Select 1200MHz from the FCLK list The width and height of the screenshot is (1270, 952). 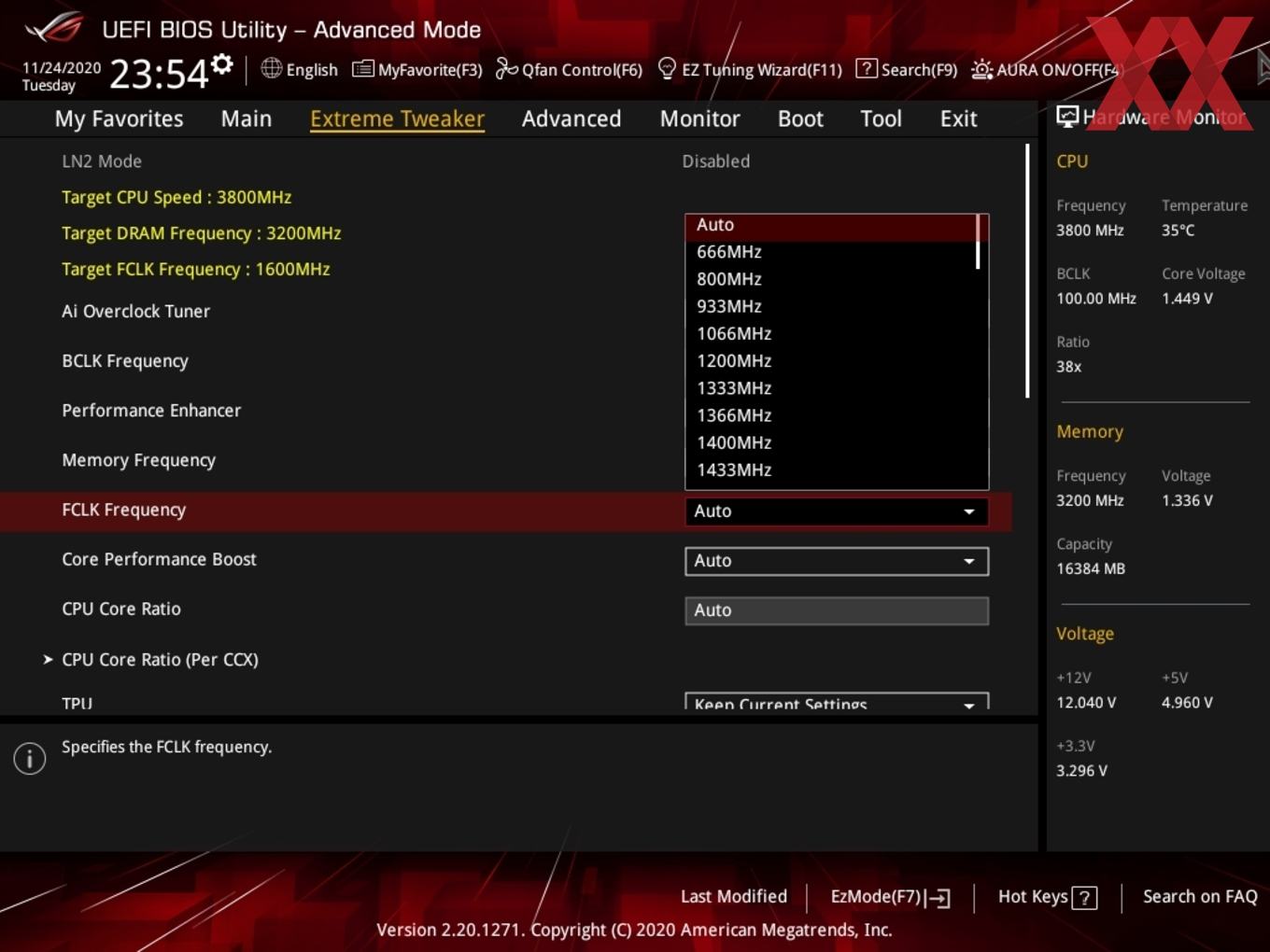(831, 360)
